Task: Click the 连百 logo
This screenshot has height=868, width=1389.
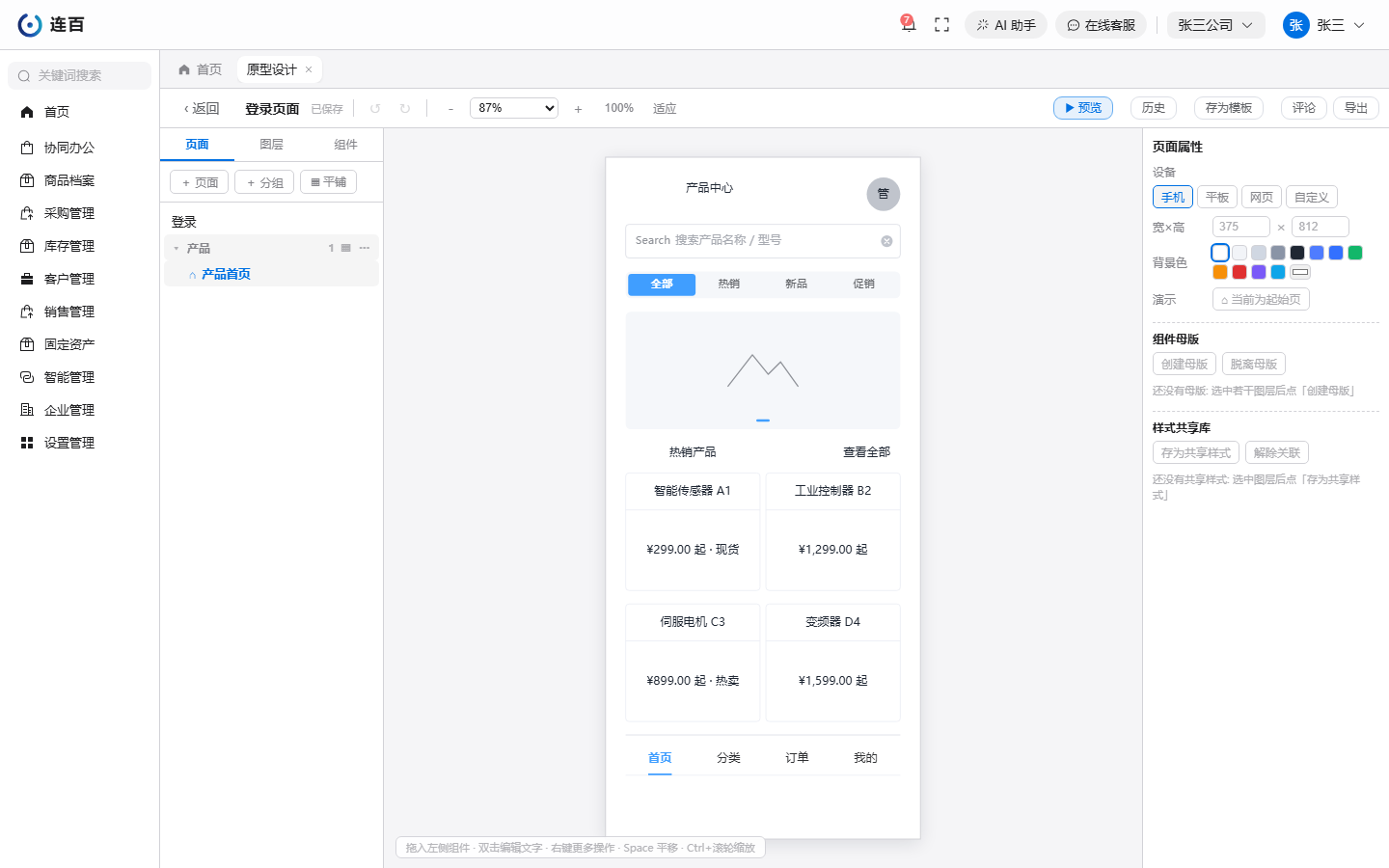Action: 51,25
